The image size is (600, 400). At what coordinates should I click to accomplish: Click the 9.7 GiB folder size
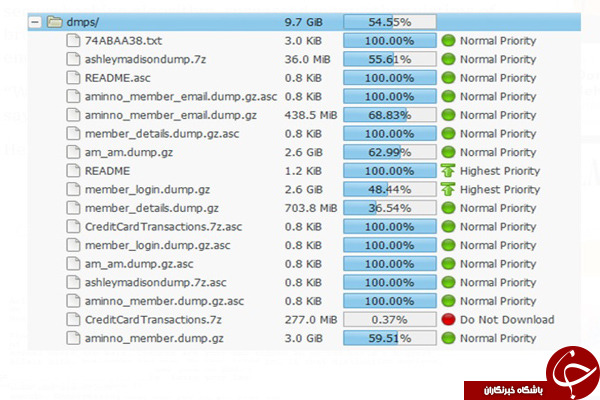pyautogui.click(x=303, y=22)
